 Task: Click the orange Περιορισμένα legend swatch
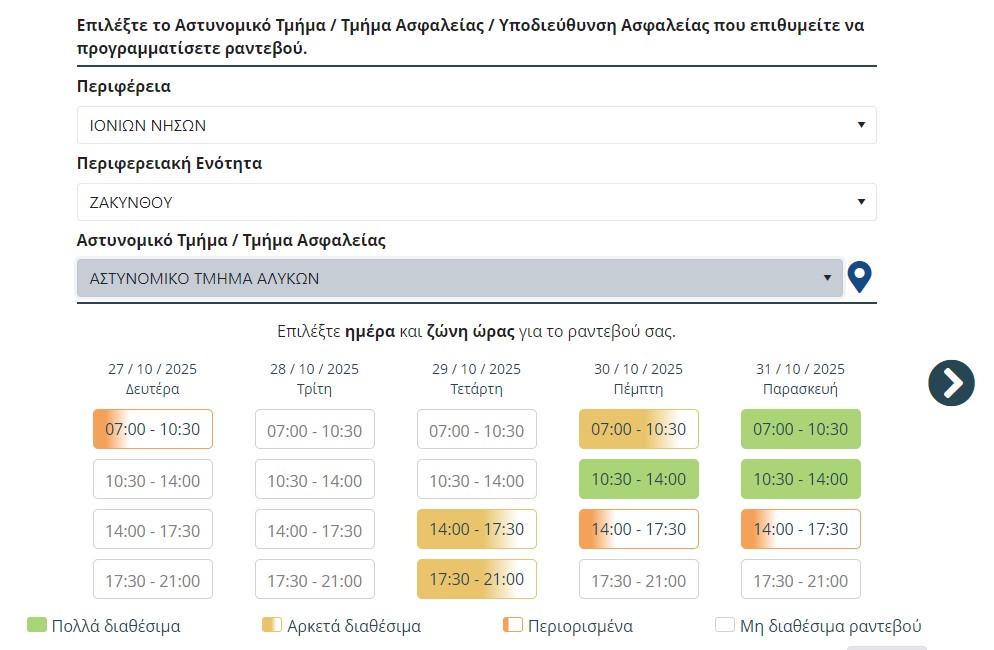pyautogui.click(x=513, y=626)
